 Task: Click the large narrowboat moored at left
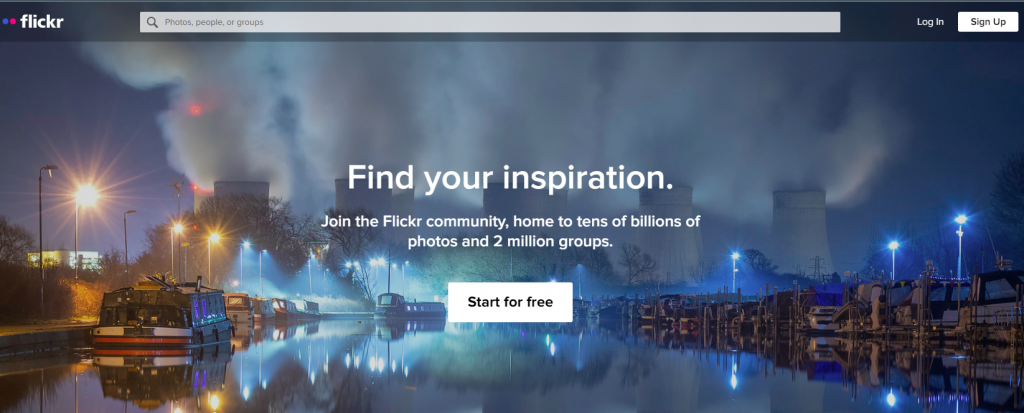tap(161, 314)
